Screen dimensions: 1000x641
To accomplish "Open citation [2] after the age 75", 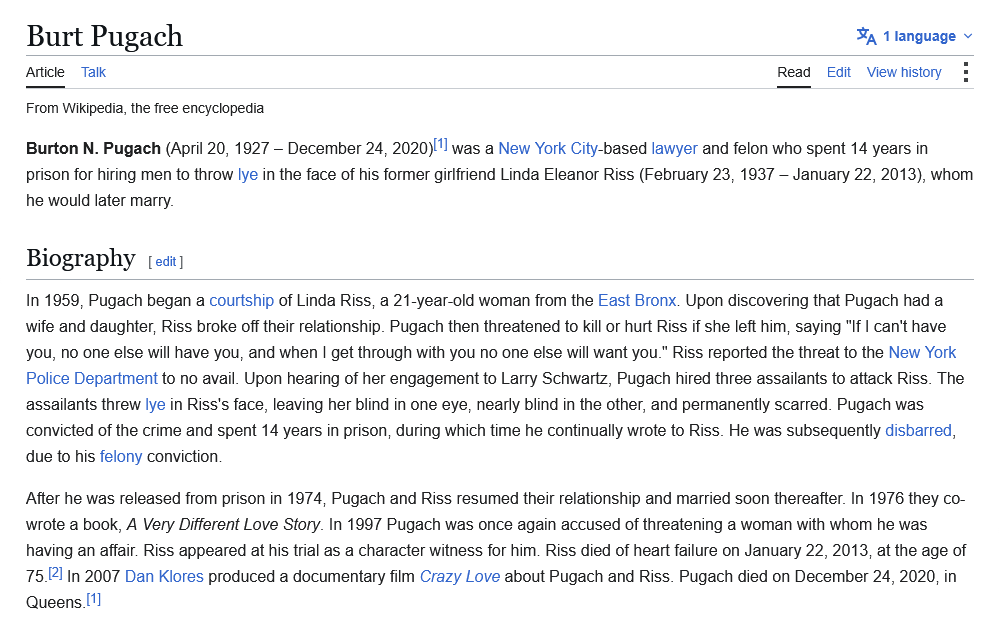I will point(55,572).
